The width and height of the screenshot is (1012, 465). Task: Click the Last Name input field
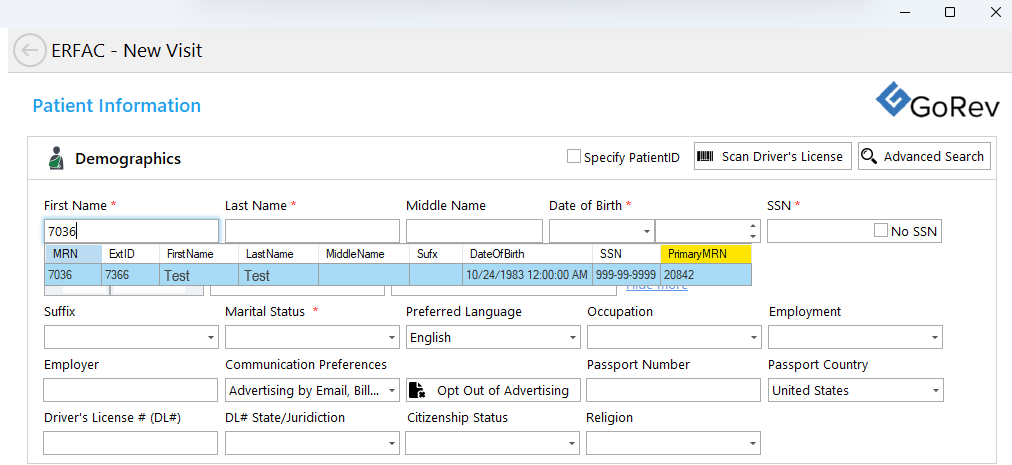[312, 231]
